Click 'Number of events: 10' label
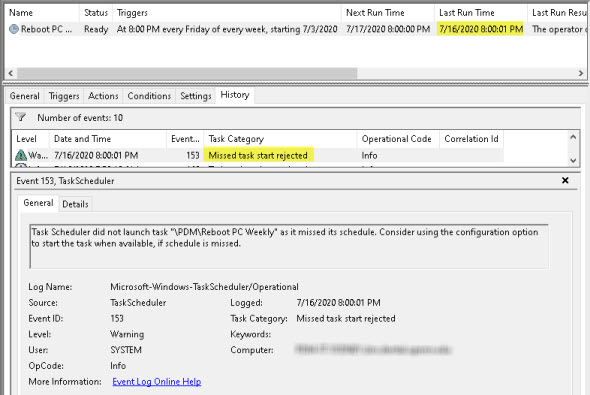The width and height of the screenshot is (590, 395). (x=80, y=118)
